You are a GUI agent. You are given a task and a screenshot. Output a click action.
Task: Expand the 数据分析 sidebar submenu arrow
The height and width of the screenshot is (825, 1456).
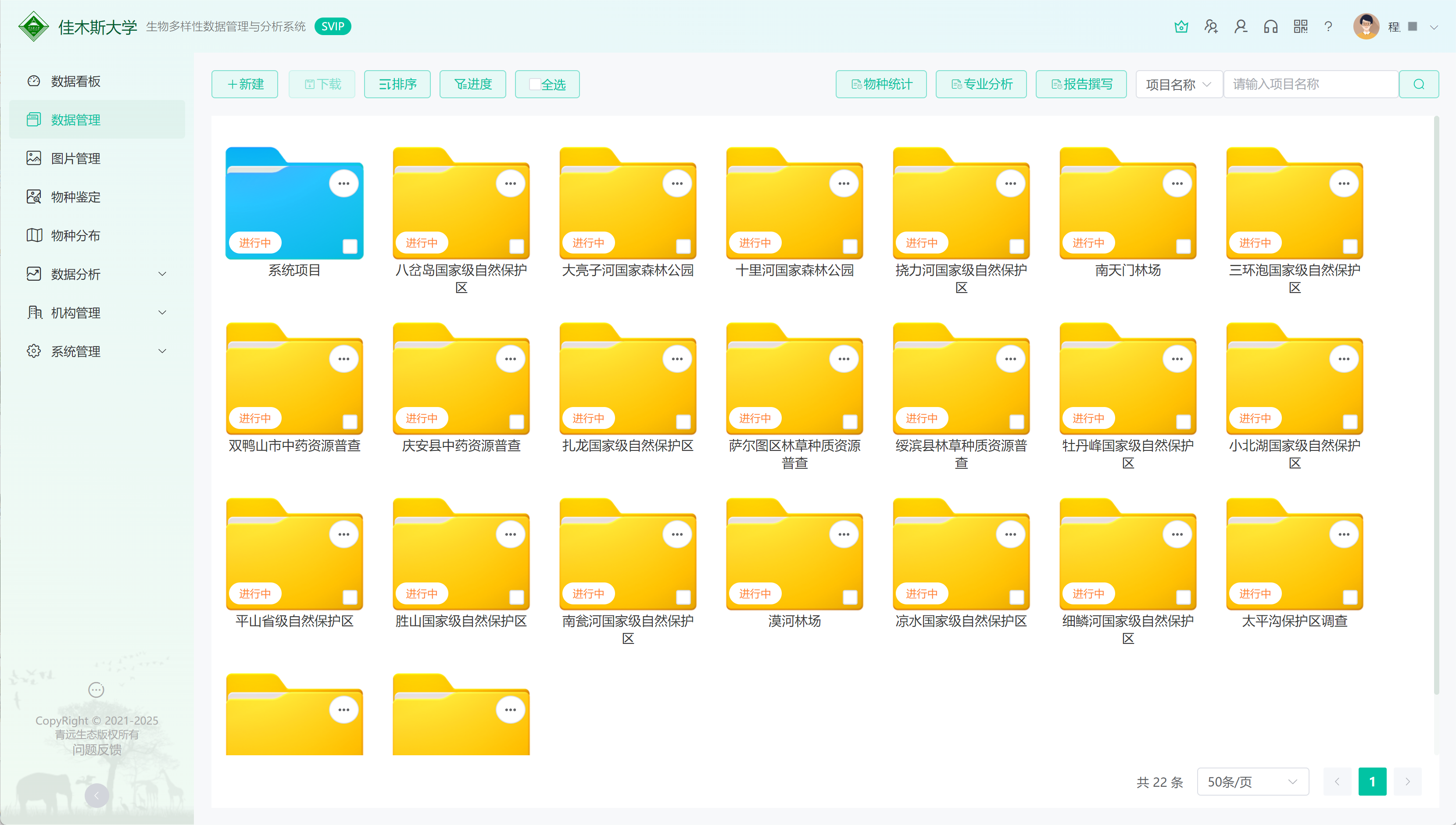[x=162, y=274]
